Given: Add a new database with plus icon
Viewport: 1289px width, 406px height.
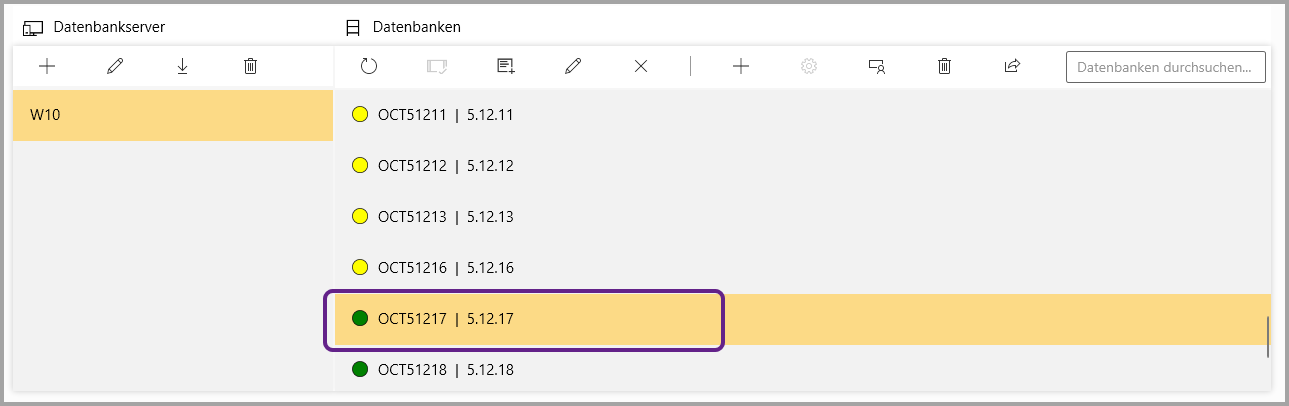Looking at the screenshot, I should coord(741,67).
